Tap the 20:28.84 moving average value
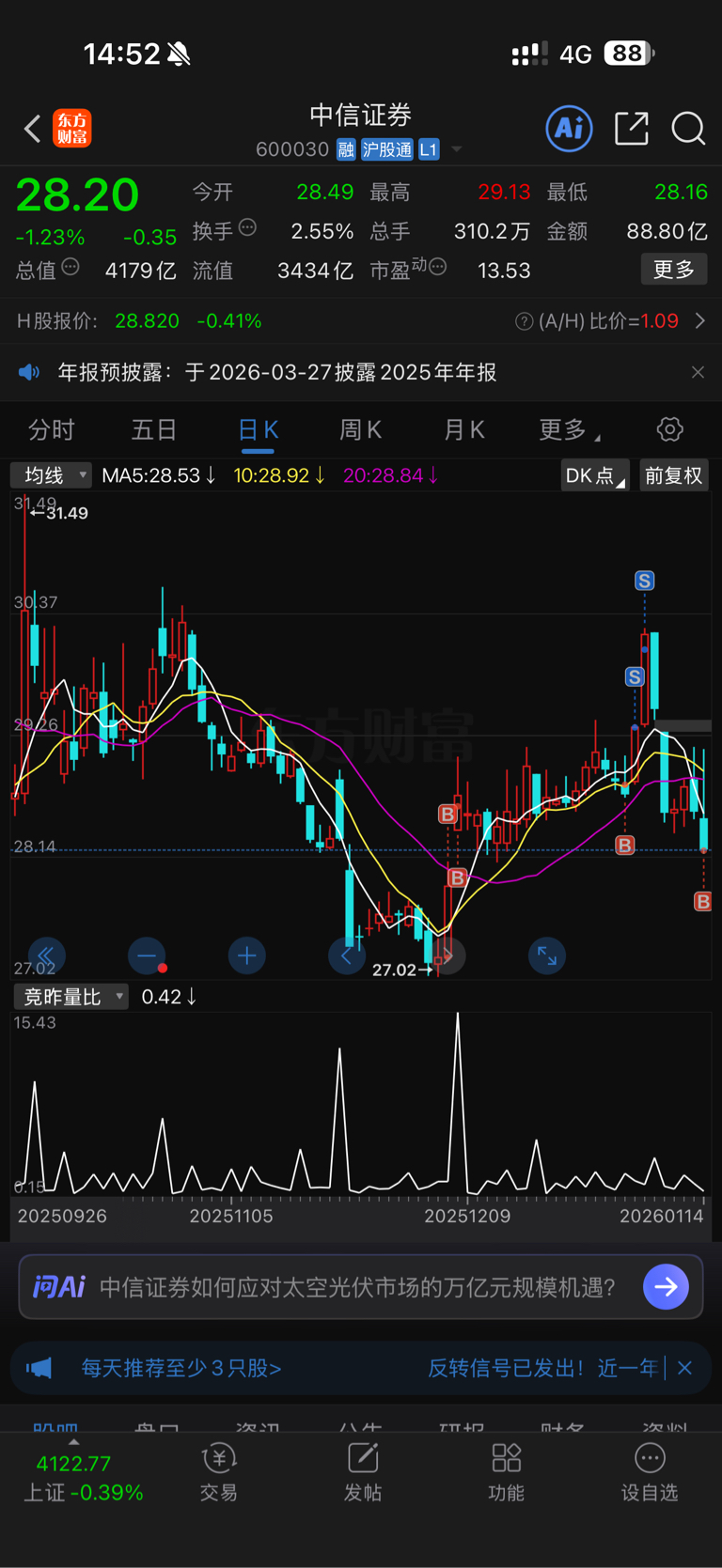The width and height of the screenshot is (722, 1568). 390,475
